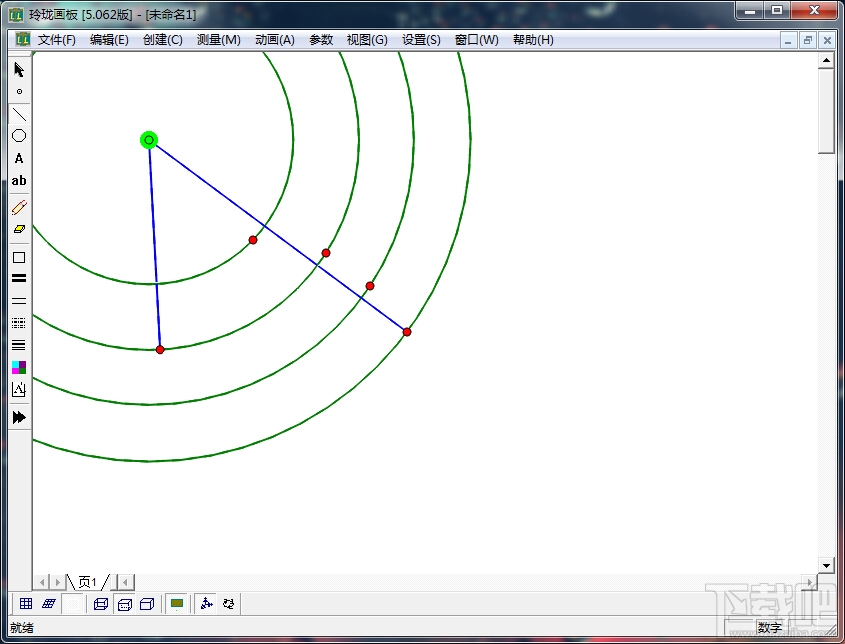Image resolution: width=845 pixels, height=644 pixels.
Task: Open the dotted line style options
Action: 19,323
